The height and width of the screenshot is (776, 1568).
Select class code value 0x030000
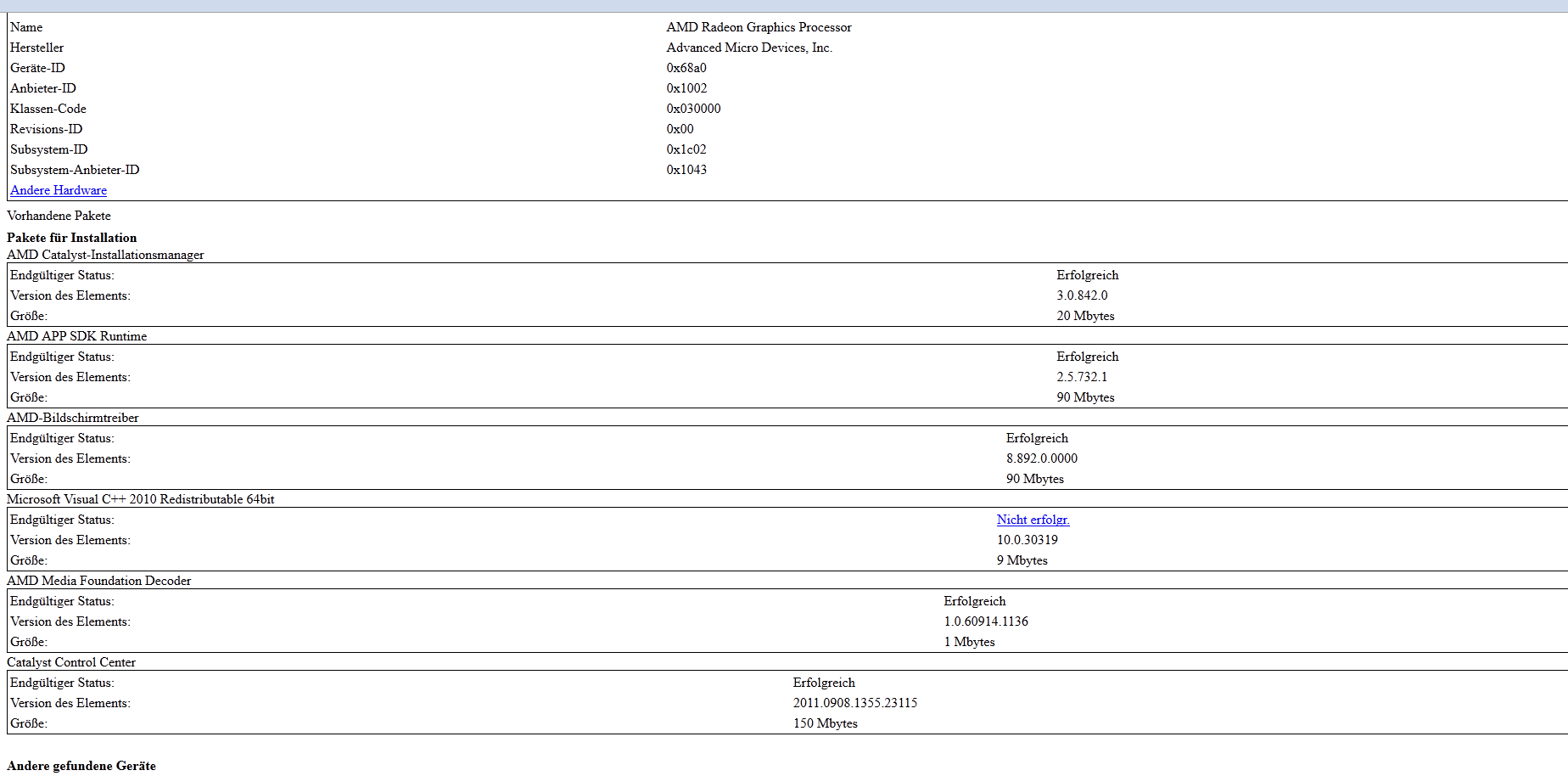click(693, 109)
